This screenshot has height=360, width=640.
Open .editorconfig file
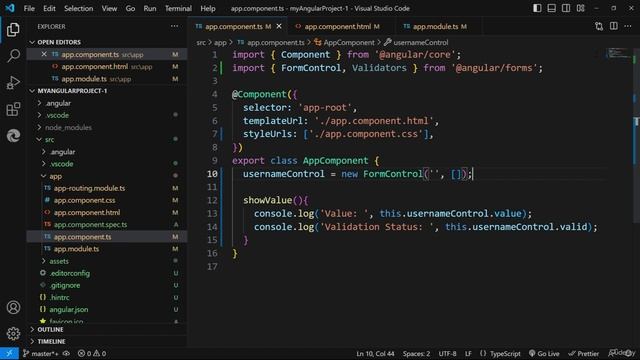coord(69,273)
